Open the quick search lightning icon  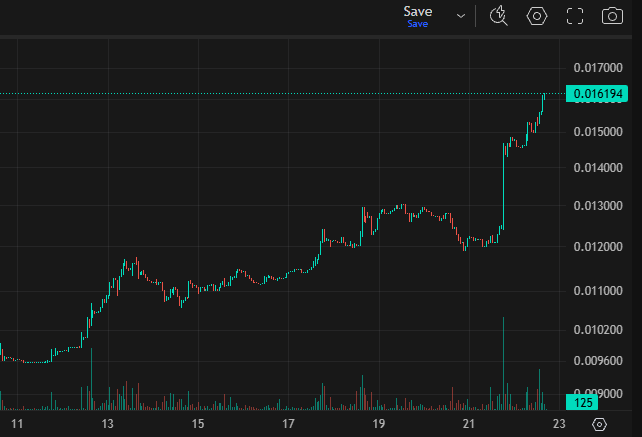click(498, 16)
